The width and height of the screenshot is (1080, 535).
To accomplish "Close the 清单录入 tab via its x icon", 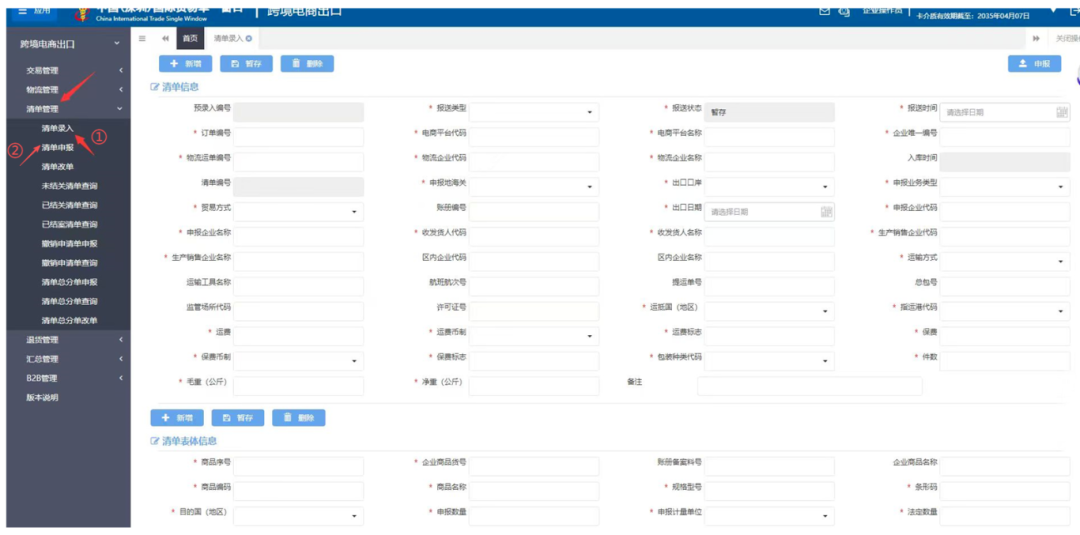I will (249, 38).
